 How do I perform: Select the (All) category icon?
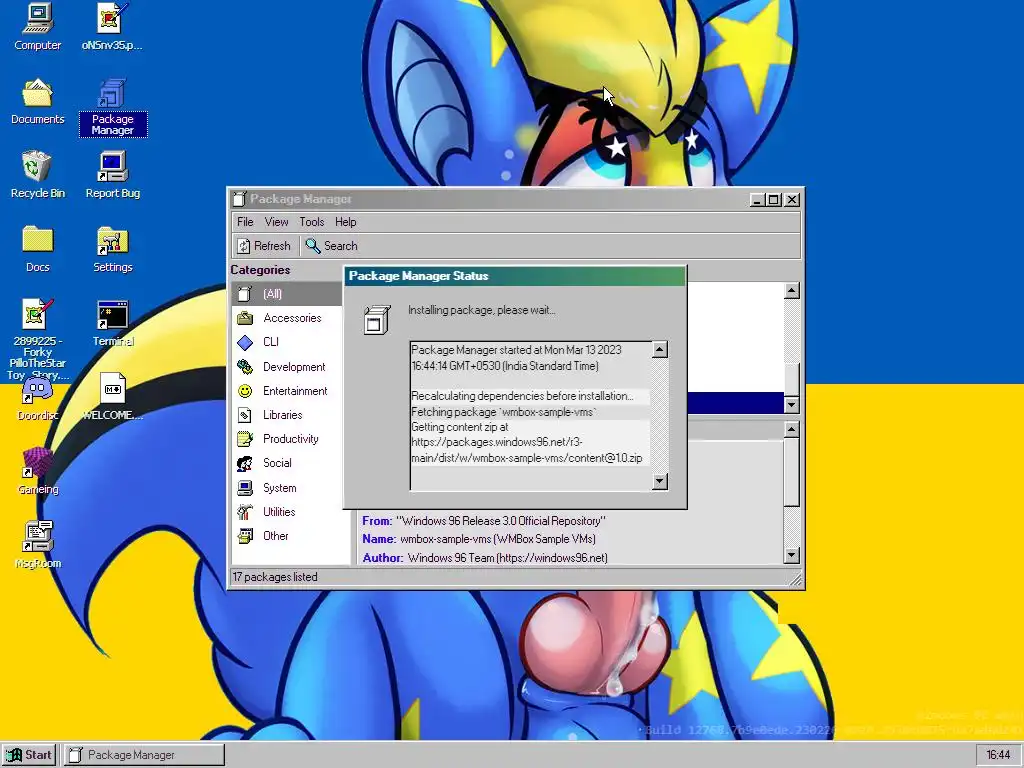click(244, 294)
